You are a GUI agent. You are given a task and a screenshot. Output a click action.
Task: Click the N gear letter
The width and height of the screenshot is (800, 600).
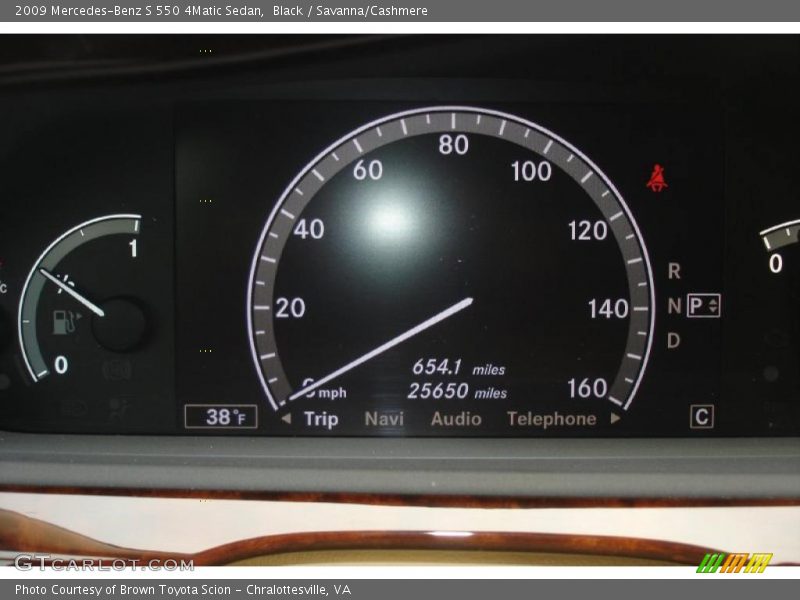coord(674,306)
